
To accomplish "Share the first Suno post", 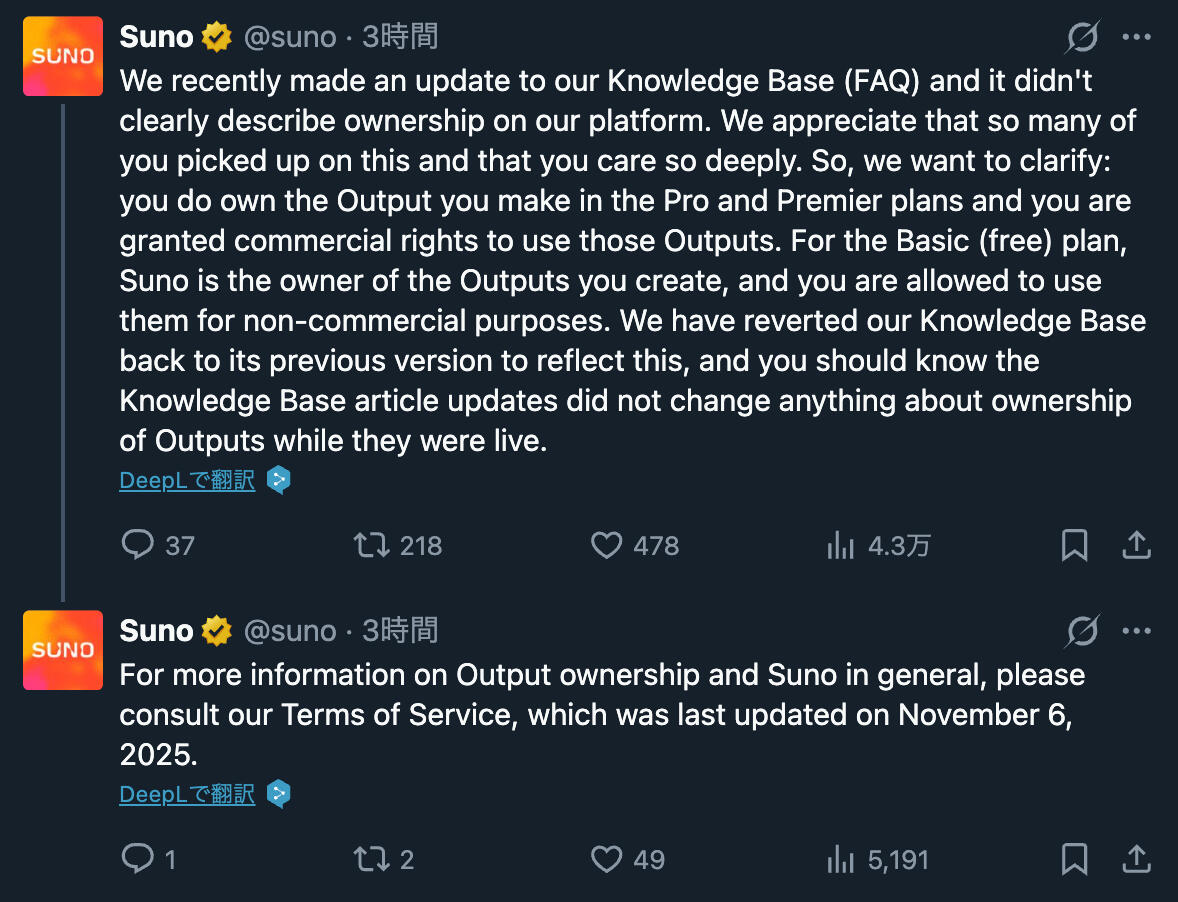I will [1136, 545].
